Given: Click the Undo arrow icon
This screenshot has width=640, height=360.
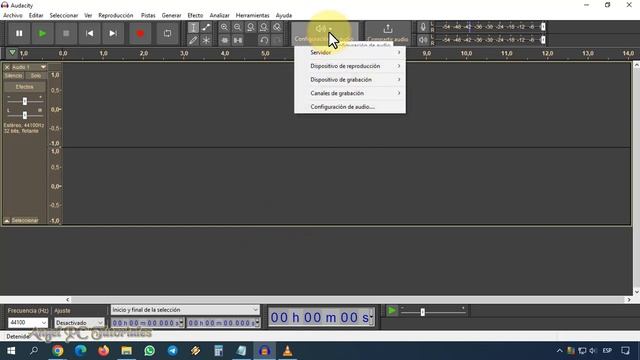Looking at the screenshot, I should 264,40.
